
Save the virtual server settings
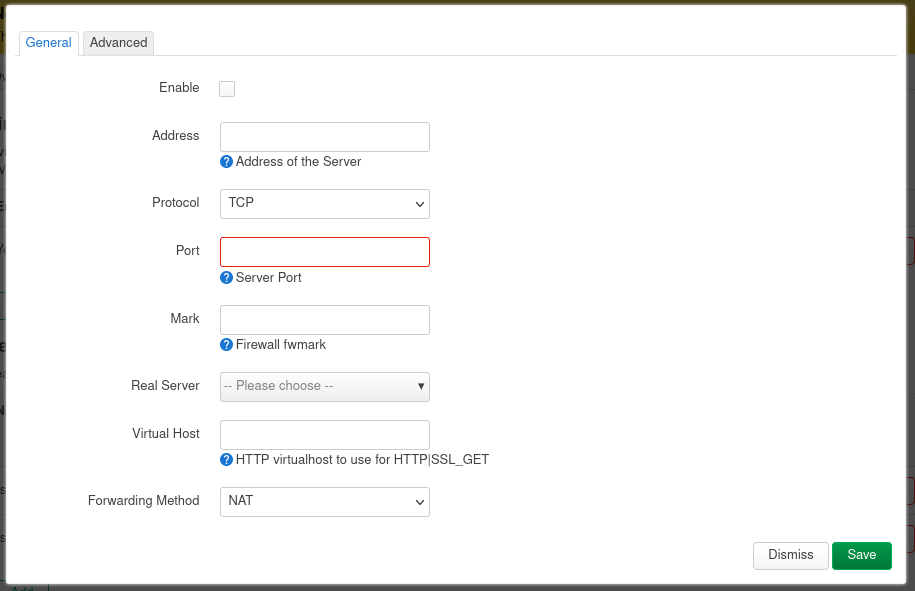click(861, 555)
